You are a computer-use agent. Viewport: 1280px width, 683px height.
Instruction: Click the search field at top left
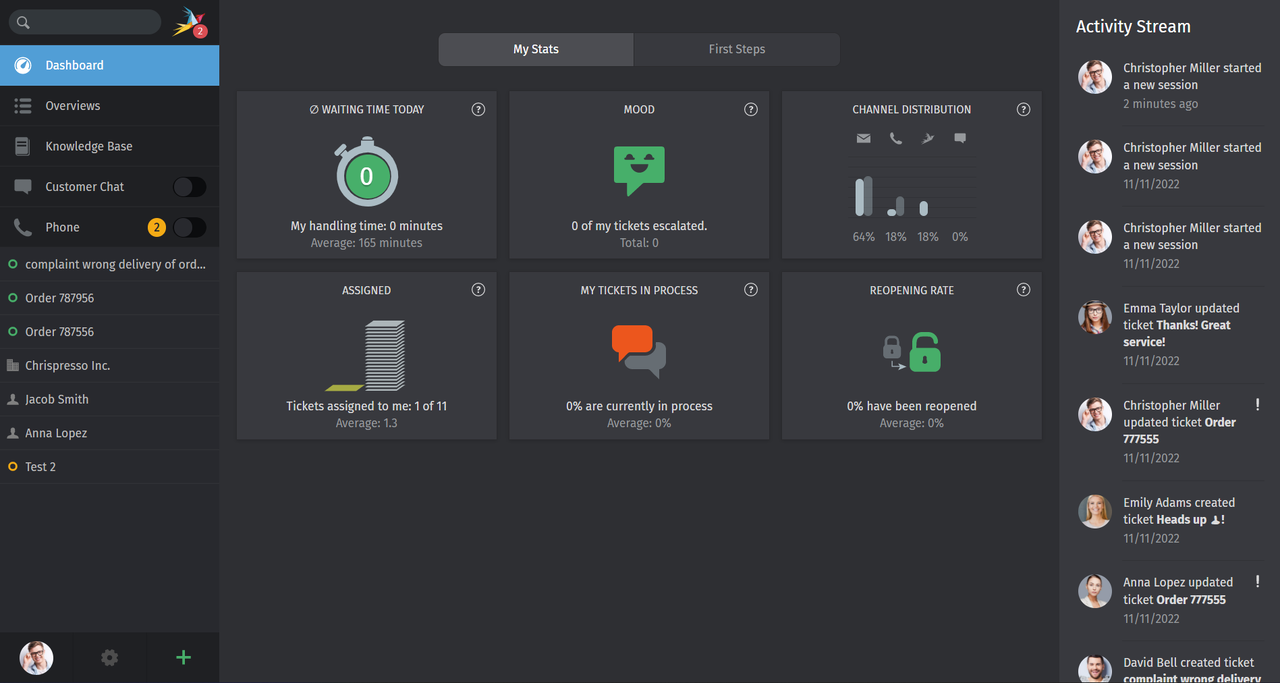point(84,22)
